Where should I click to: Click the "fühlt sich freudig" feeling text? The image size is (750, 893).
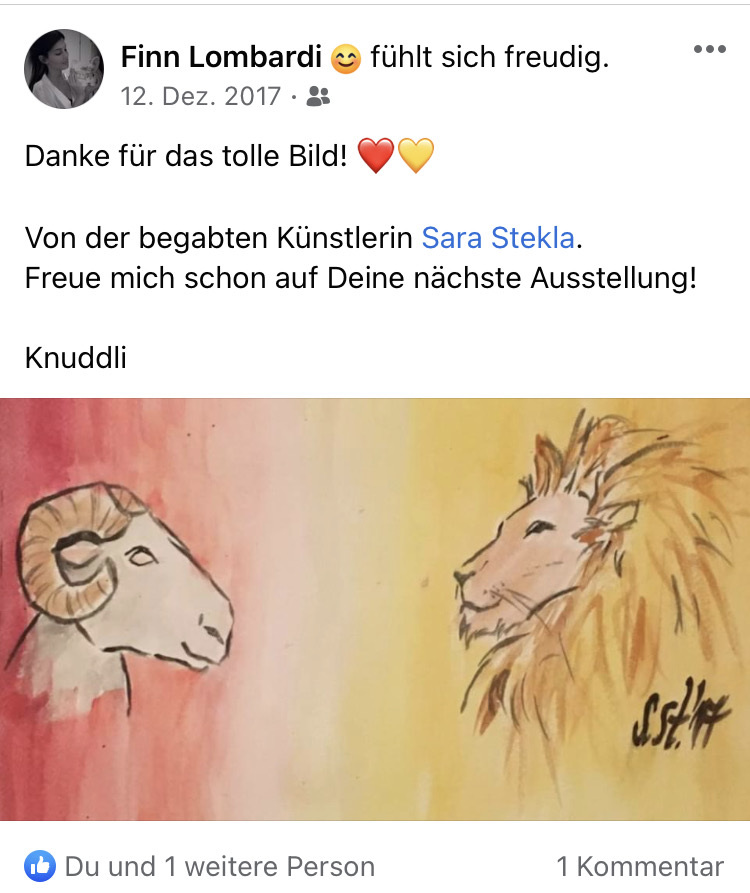[490, 57]
